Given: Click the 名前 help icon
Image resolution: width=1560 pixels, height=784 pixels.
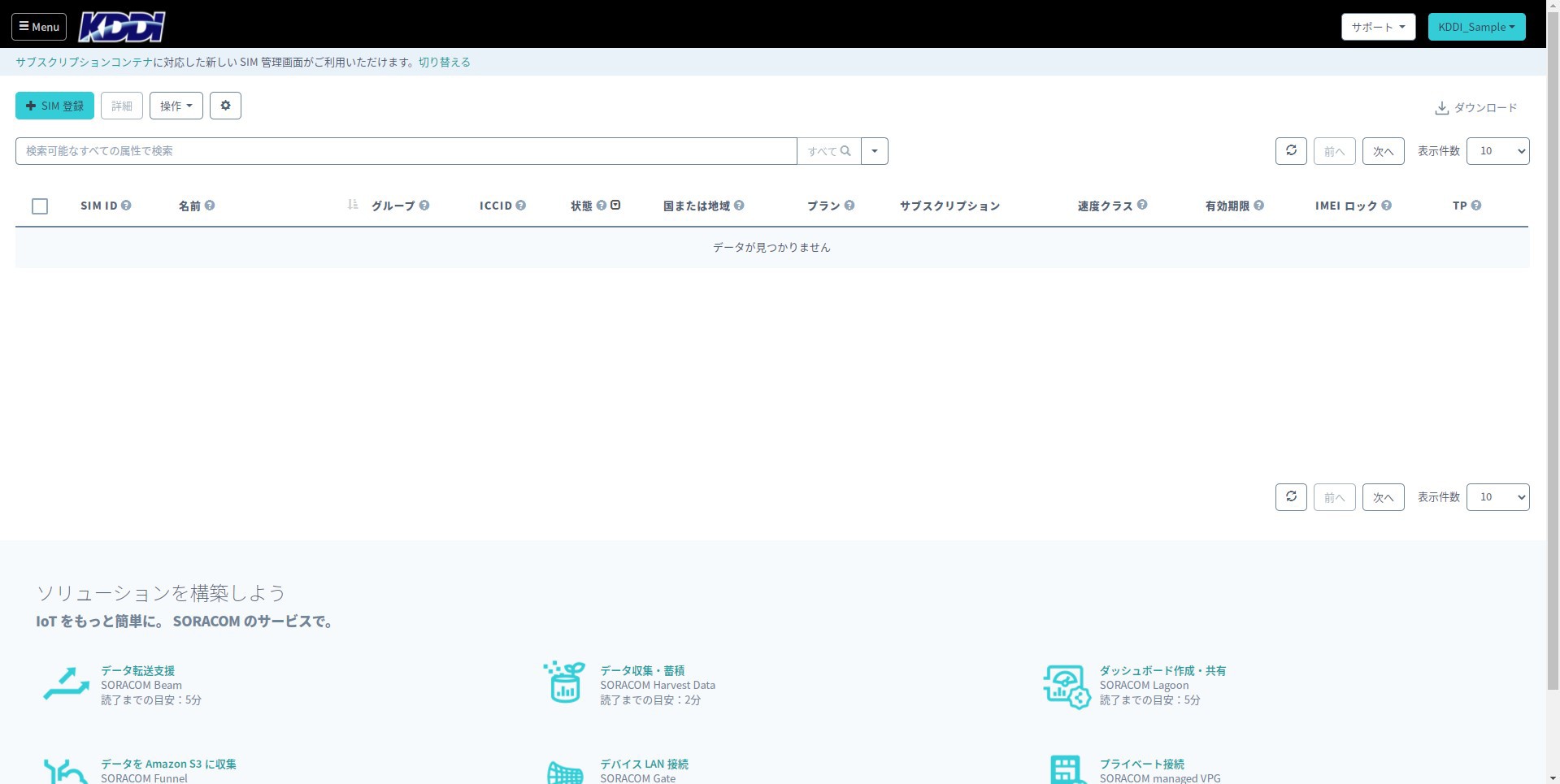Looking at the screenshot, I should tap(210, 206).
